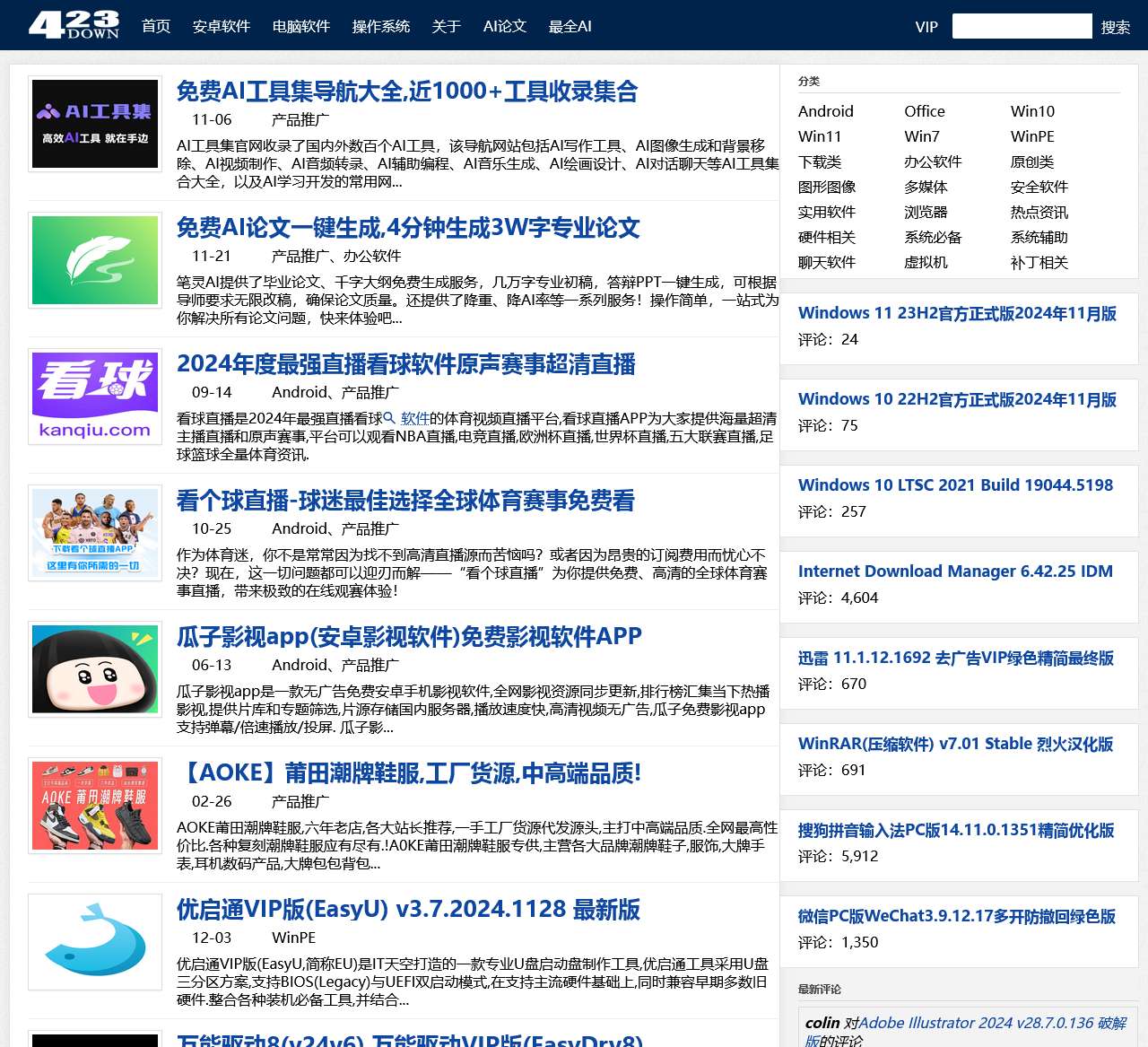Open article 免费AI论文一键生成
1148x1047 pixels.
(408, 228)
